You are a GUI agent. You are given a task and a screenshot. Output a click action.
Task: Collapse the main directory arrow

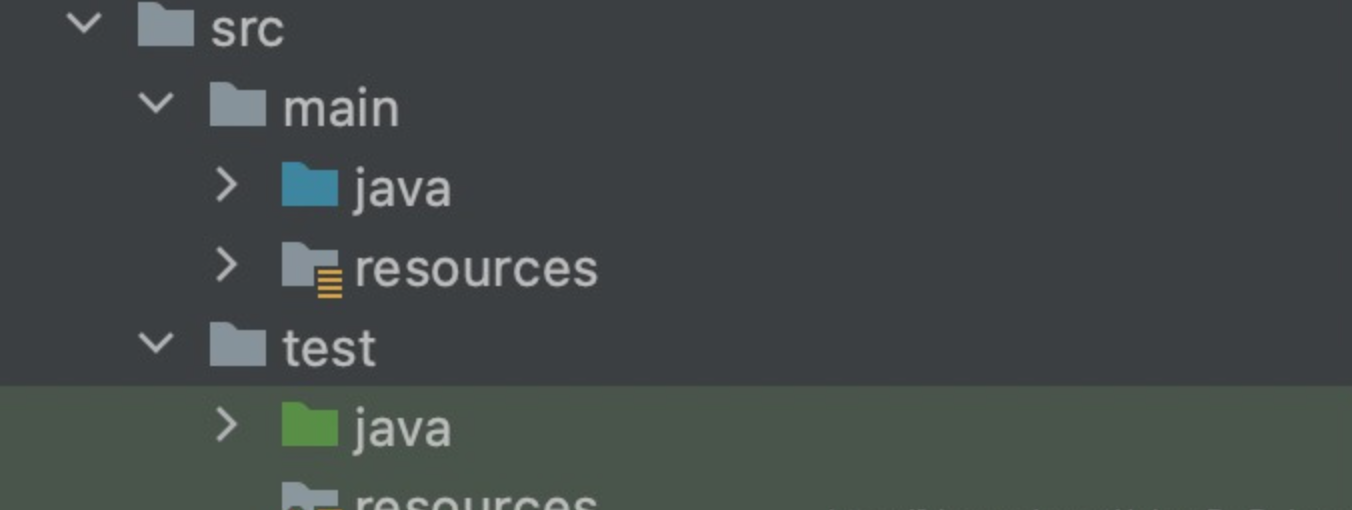[x=156, y=102]
